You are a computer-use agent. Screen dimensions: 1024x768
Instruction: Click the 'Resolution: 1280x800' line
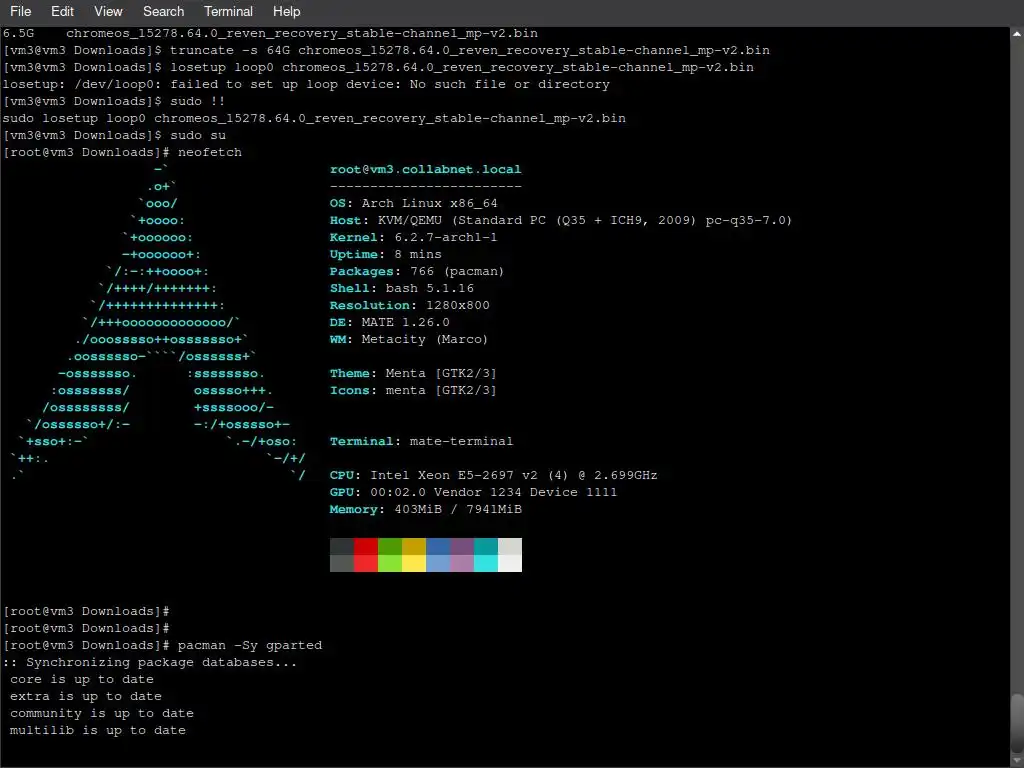409,305
